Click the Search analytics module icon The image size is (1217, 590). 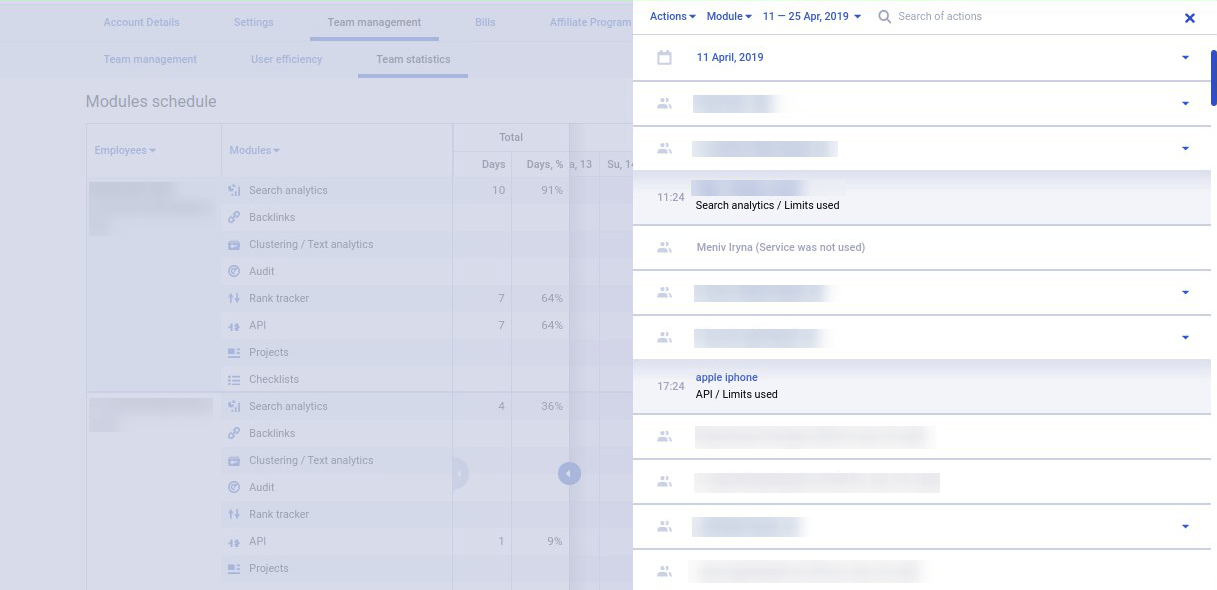(x=234, y=190)
